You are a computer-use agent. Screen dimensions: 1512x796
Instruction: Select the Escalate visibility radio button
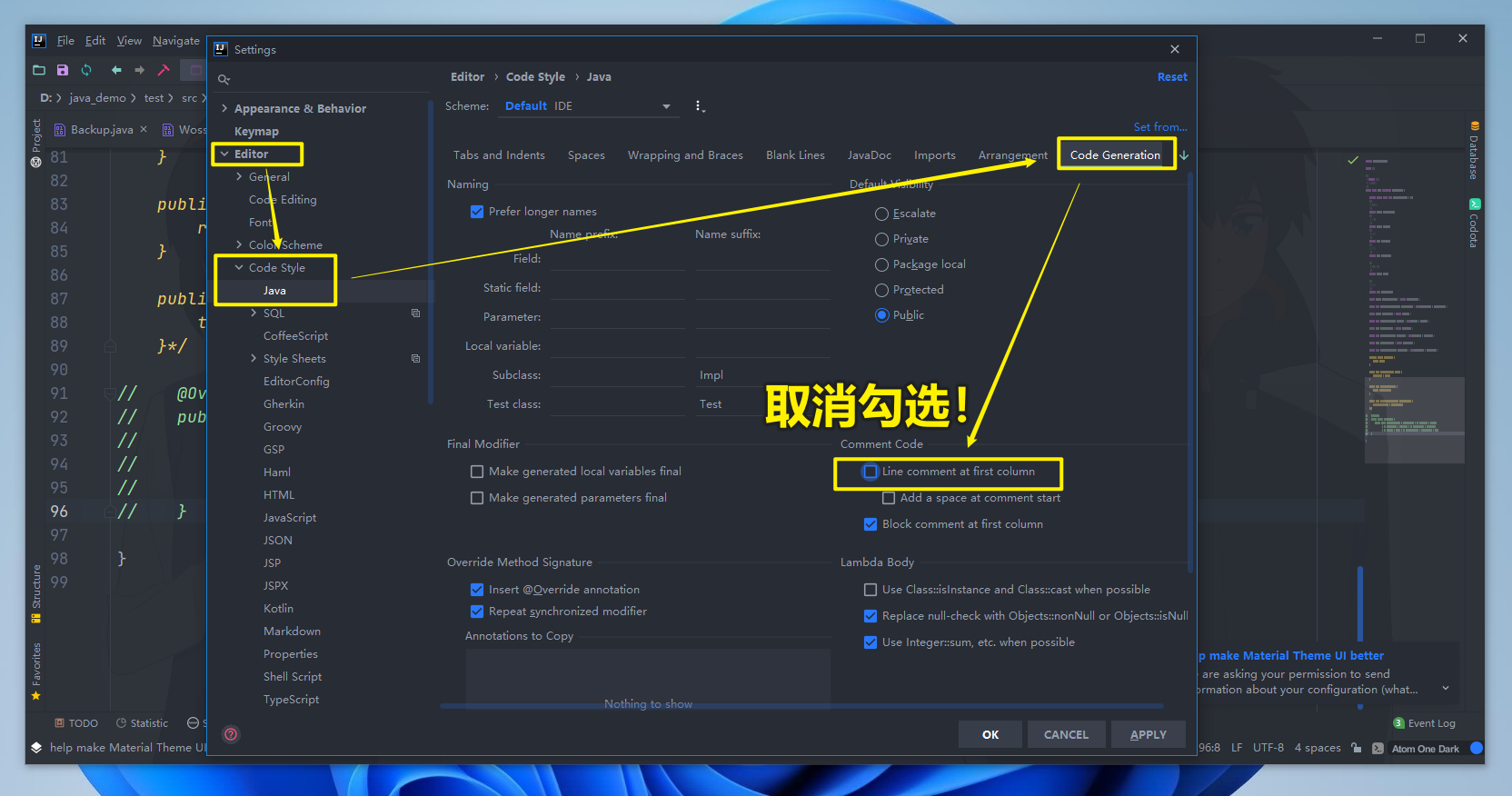(x=881, y=214)
